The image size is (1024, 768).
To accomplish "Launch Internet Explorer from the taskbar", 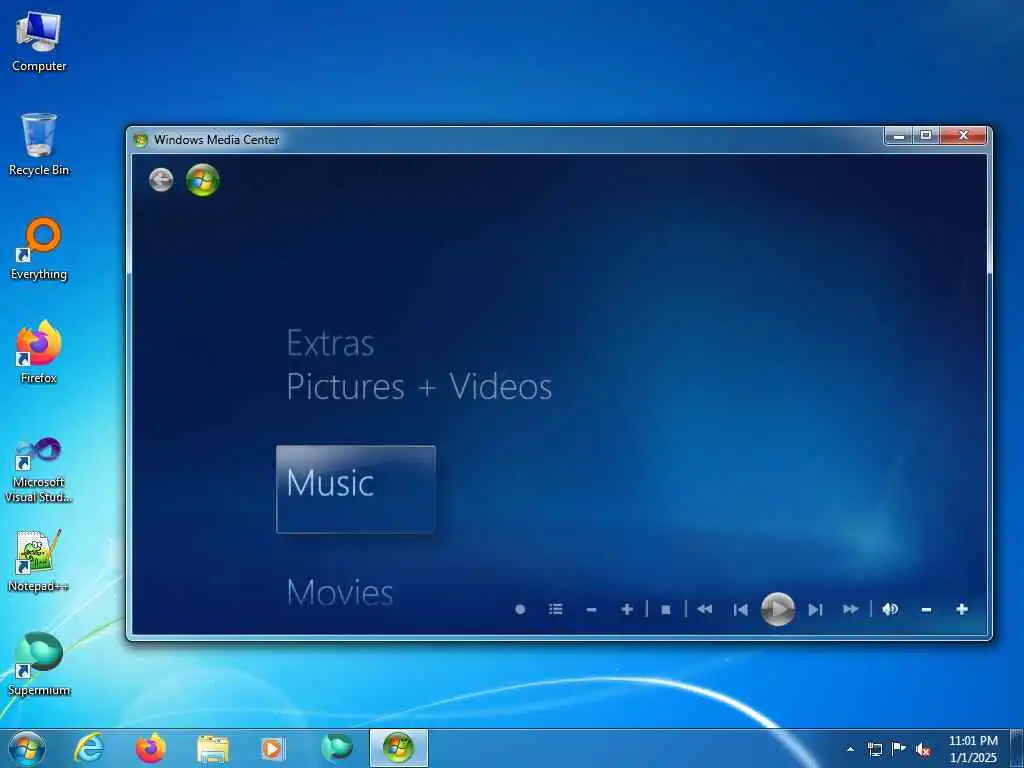I will tap(88, 748).
